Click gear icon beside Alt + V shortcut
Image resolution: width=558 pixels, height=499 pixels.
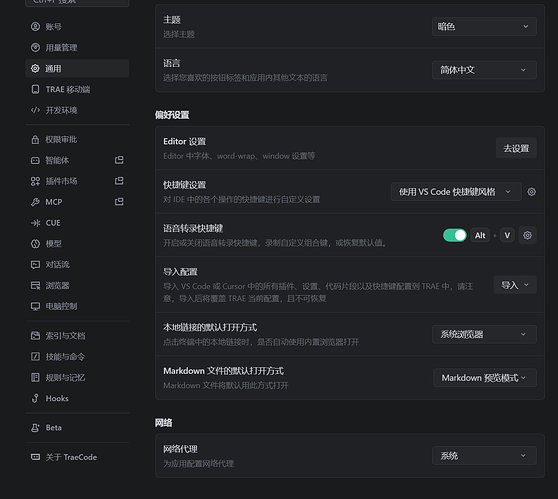tap(527, 235)
